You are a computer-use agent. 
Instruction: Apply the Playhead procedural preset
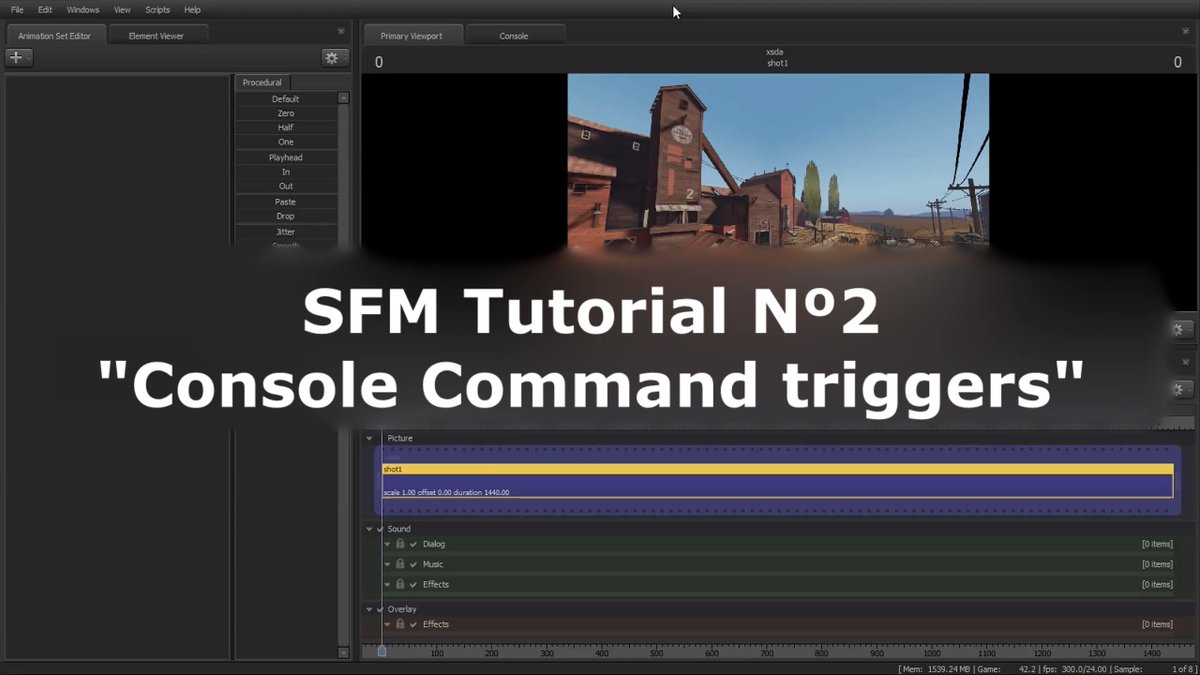(287, 156)
